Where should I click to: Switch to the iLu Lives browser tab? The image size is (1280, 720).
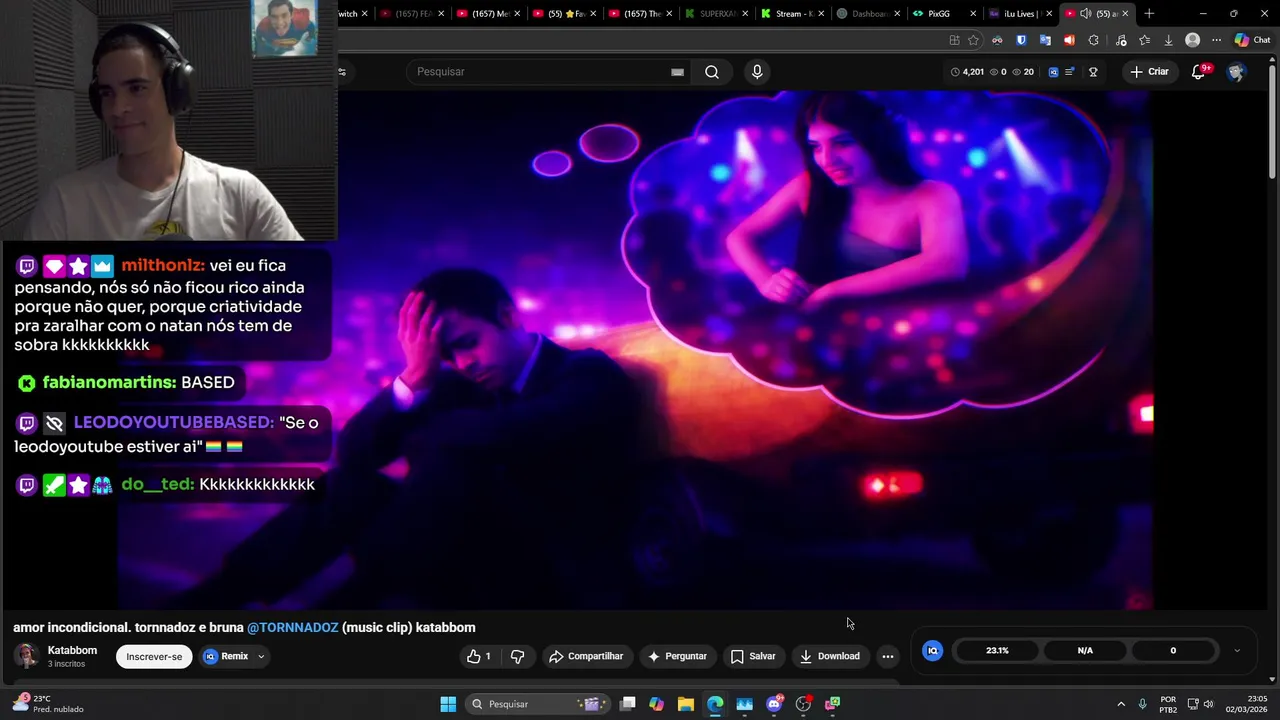1019,14
